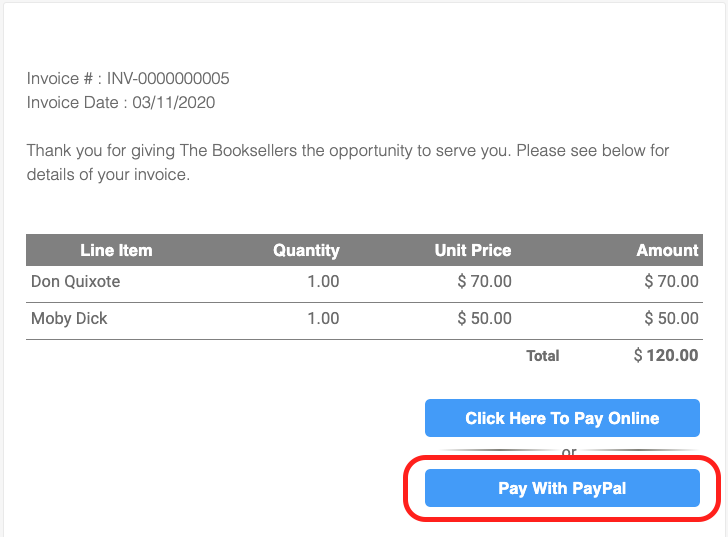Screen dimensions: 728x537
Task: Click the Line Item column header
Action: [x=116, y=250]
